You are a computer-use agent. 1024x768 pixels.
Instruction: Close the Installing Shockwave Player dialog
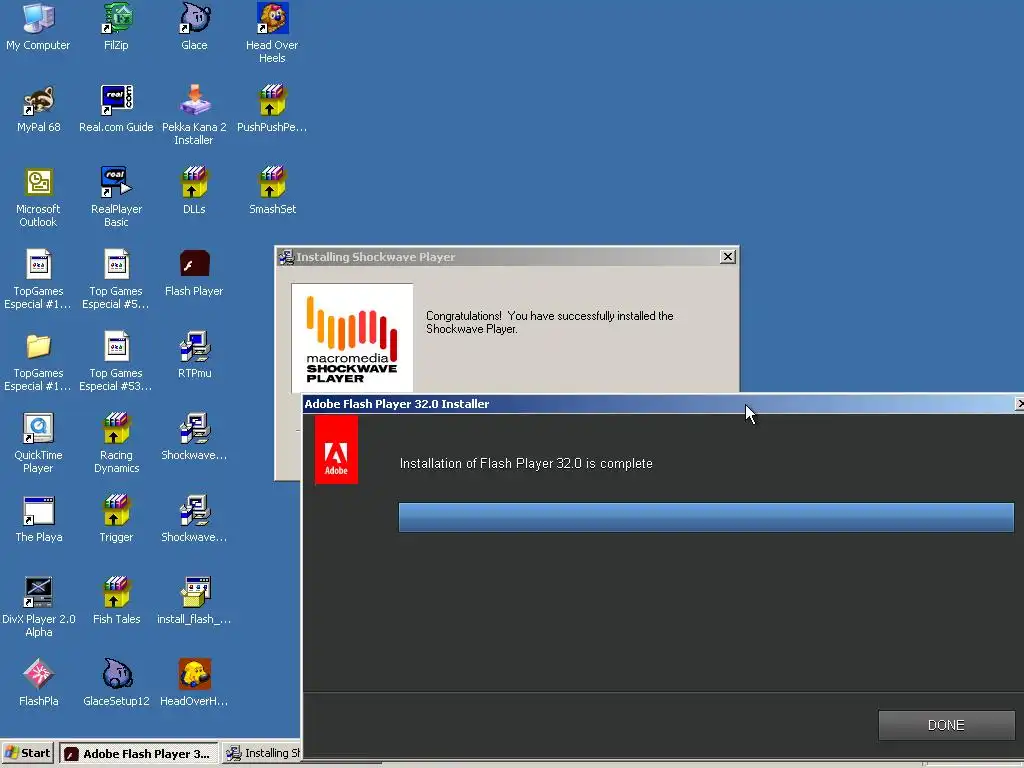[x=728, y=257]
